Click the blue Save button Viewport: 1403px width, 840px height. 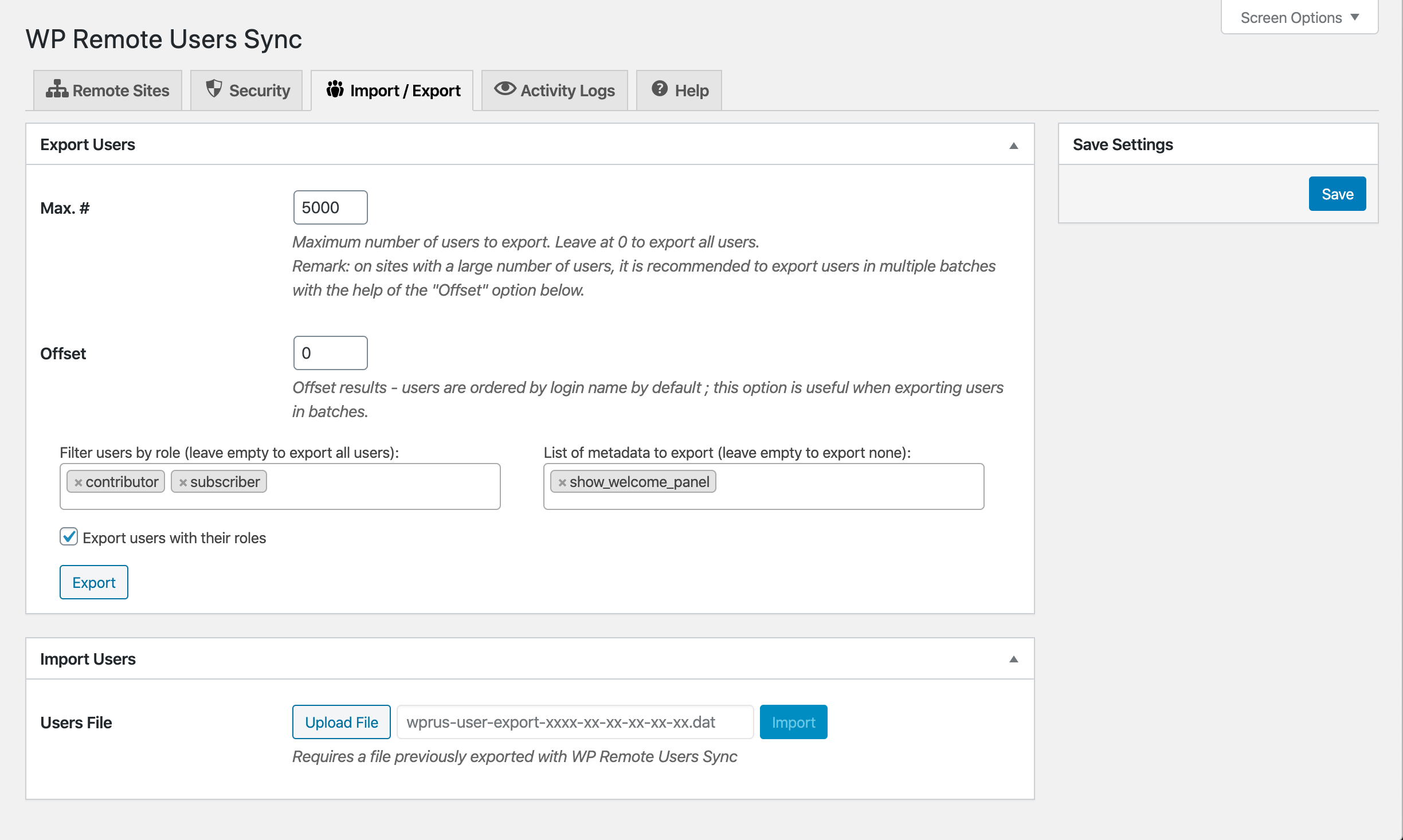click(x=1337, y=194)
